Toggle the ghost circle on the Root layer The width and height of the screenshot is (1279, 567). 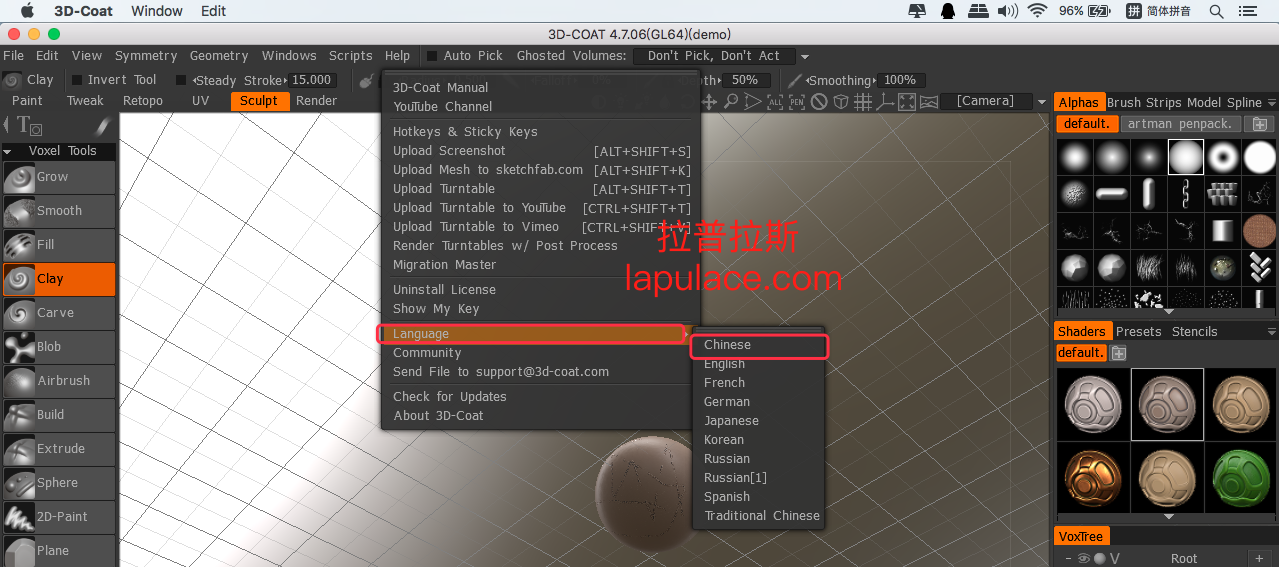1099,559
